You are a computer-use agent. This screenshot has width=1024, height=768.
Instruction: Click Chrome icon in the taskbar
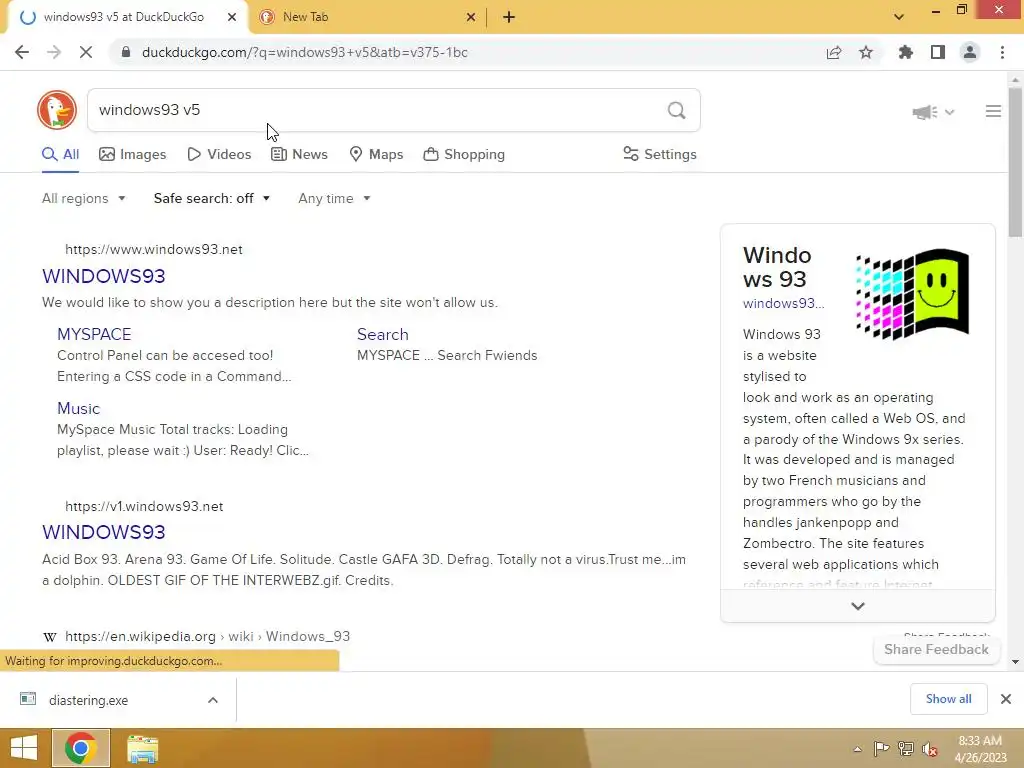click(x=81, y=748)
